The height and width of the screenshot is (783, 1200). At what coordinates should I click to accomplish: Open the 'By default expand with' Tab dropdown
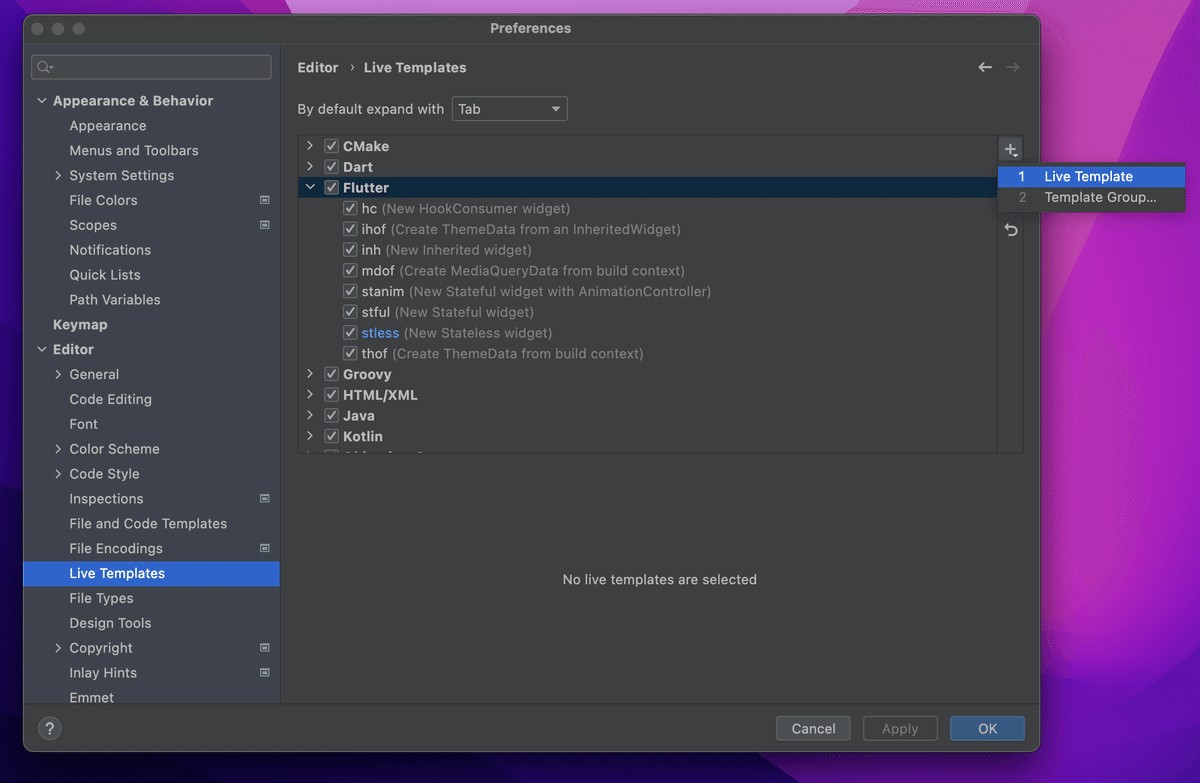pyautogui.click(x=510, y=109)
